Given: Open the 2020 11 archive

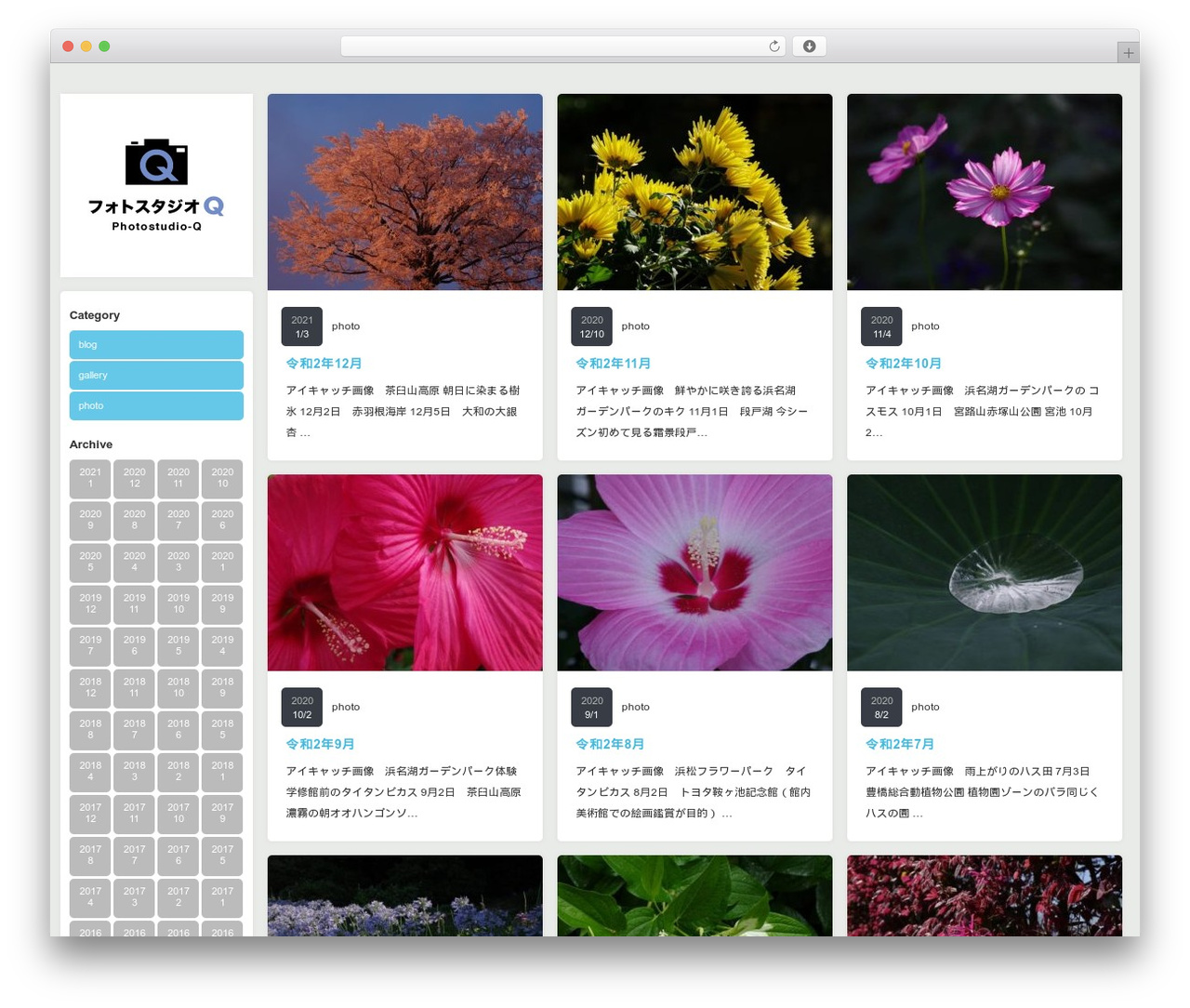Looking at the screenshot, I should click(178, 478).
